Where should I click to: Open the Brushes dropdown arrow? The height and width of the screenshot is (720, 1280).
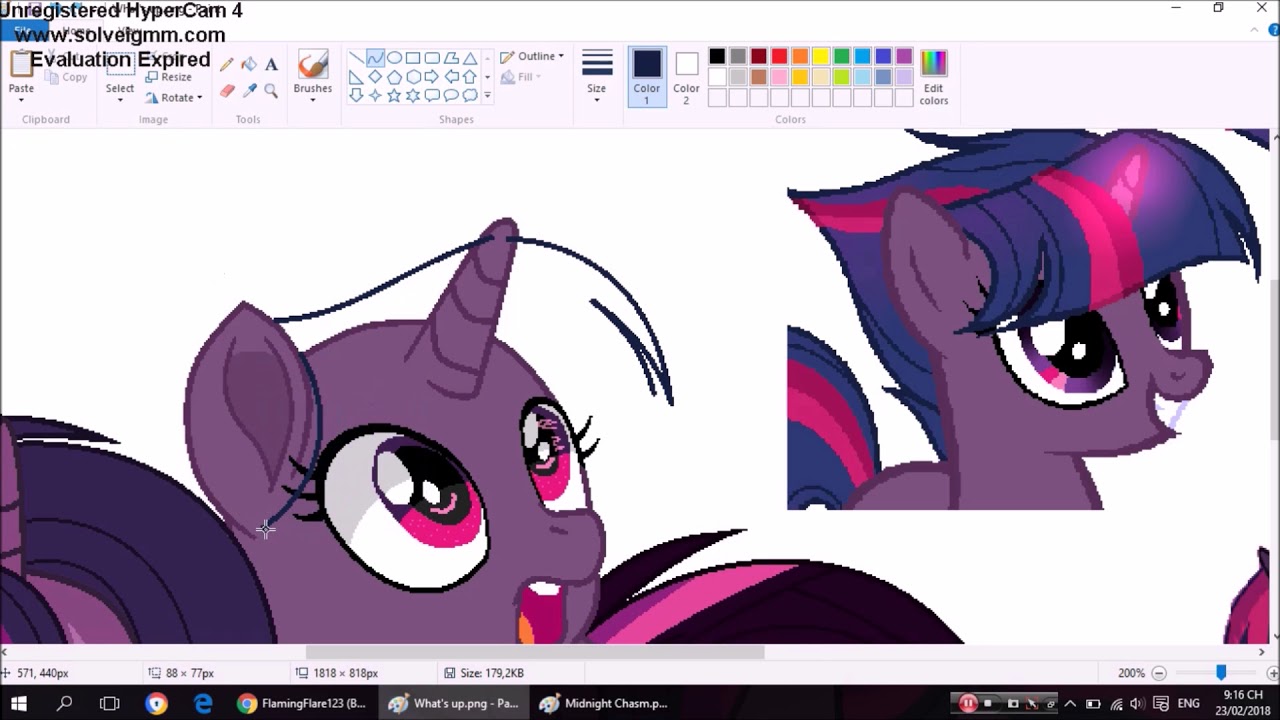point(313,99)
